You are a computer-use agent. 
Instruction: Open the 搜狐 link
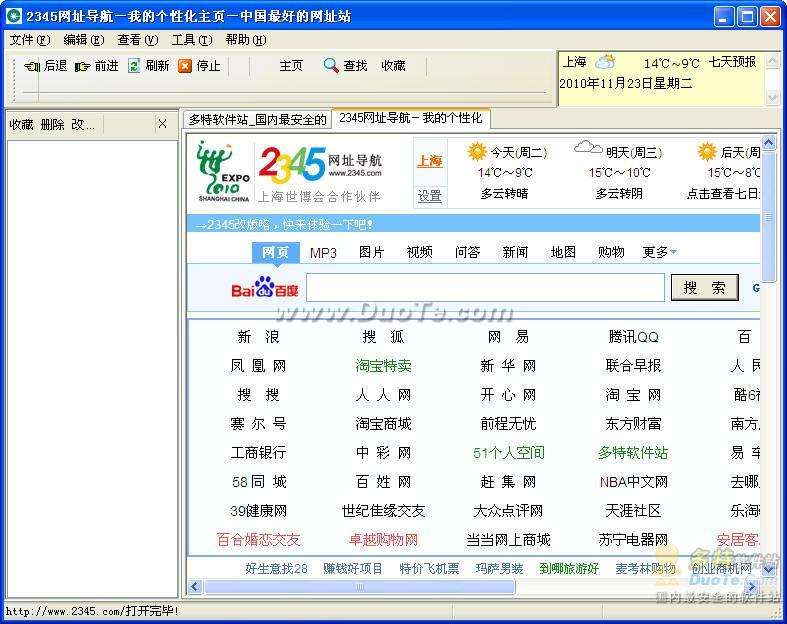click(383, 336)
